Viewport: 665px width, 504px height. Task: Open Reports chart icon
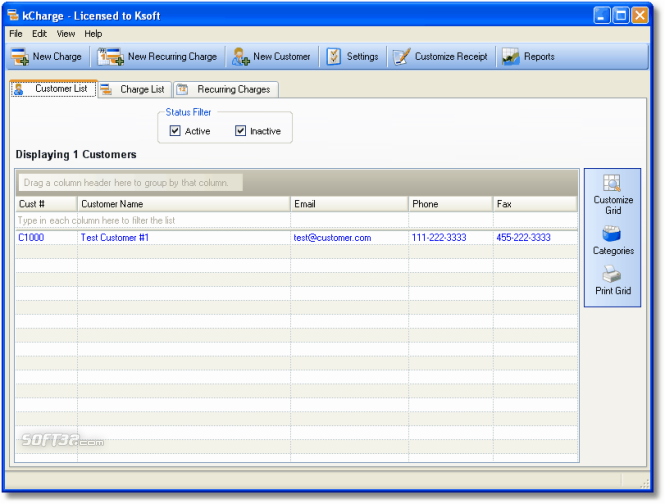click(511, 56)
